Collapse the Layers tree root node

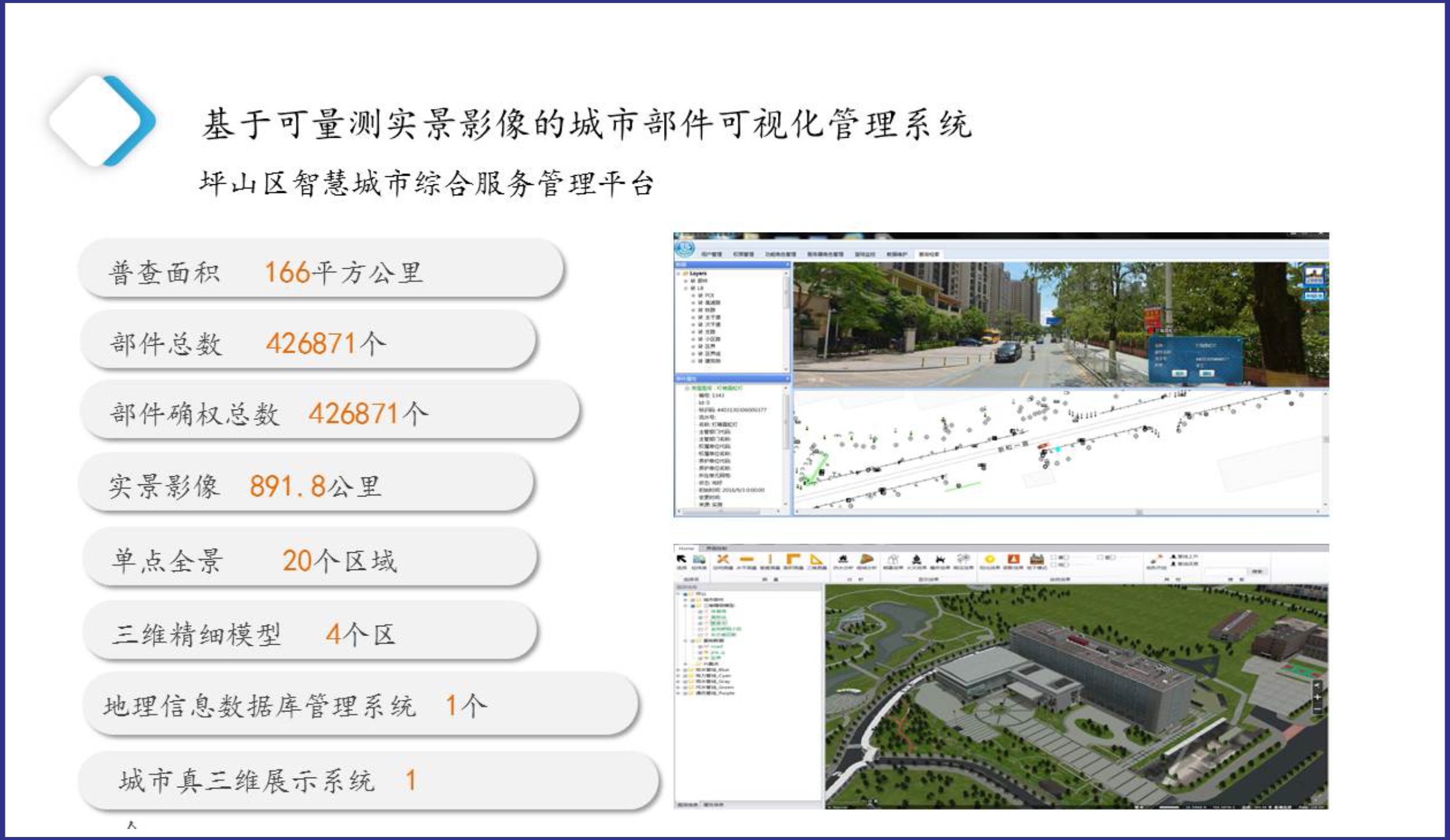coord(678,274)
